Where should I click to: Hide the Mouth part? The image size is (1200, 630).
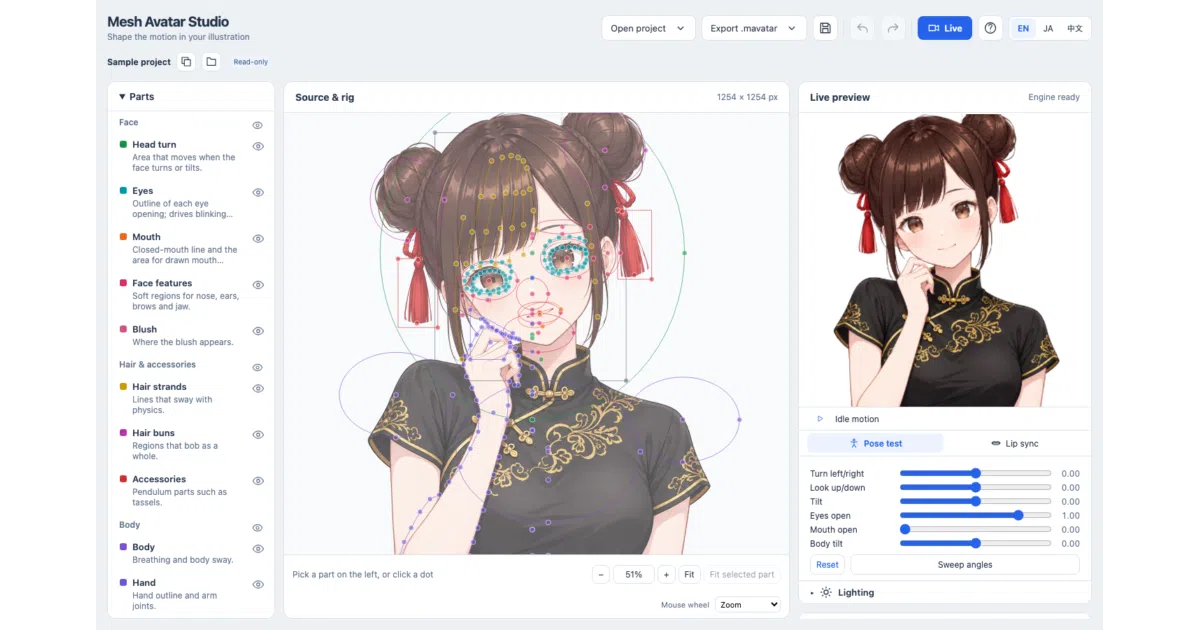(257, 239)
